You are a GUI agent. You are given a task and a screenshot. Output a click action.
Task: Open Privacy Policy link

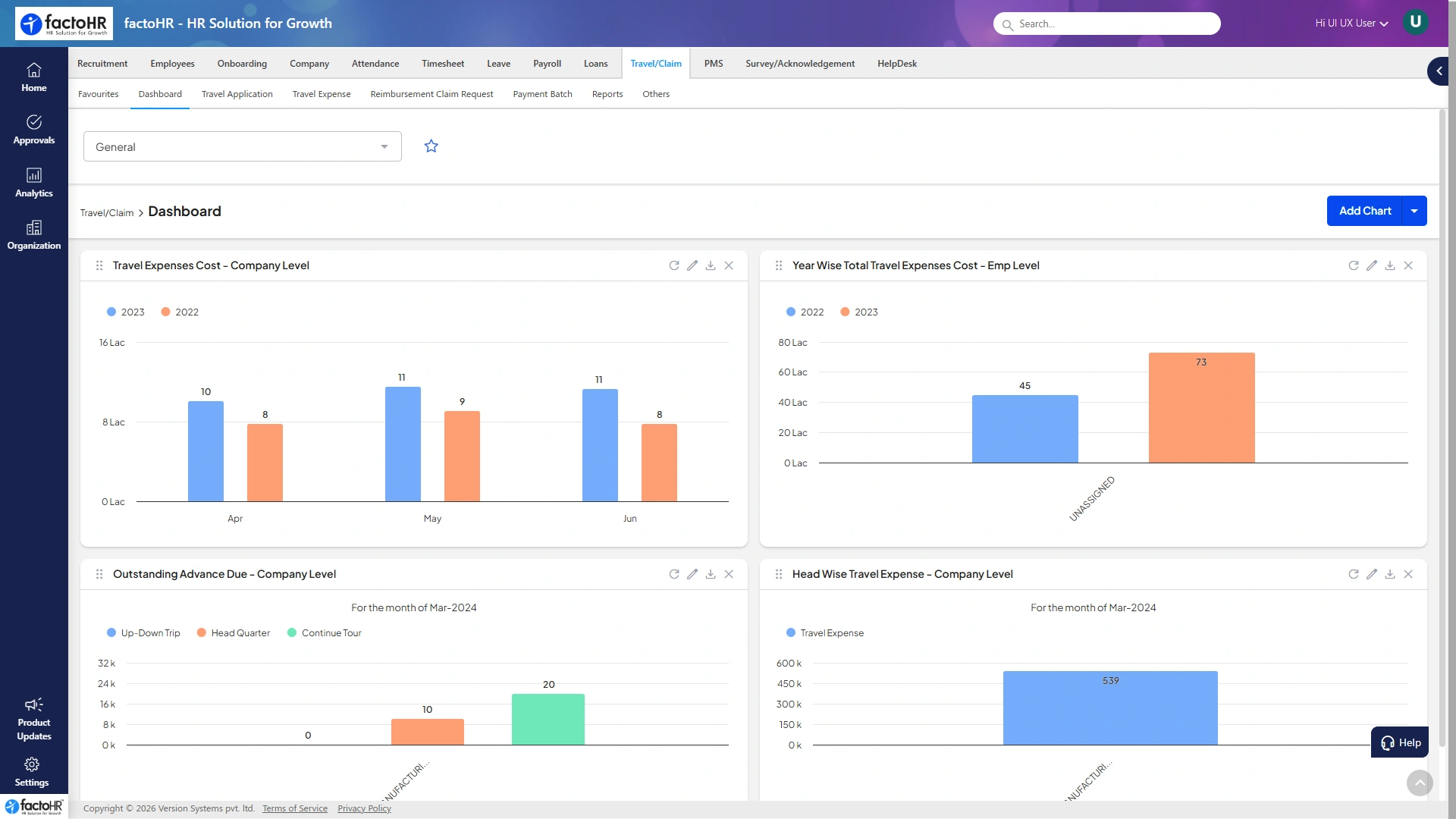[x=364, y=808]
